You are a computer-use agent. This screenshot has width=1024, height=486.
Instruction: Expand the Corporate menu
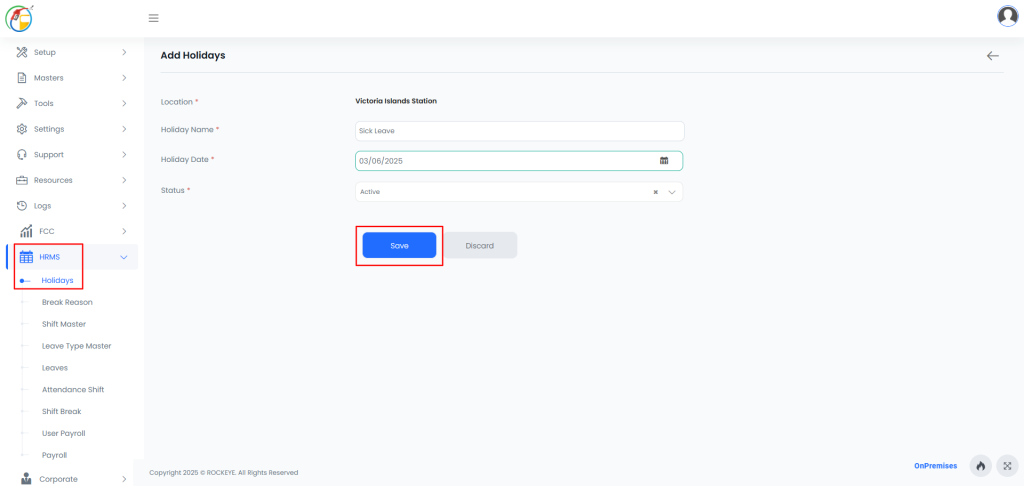coord(72,479)
